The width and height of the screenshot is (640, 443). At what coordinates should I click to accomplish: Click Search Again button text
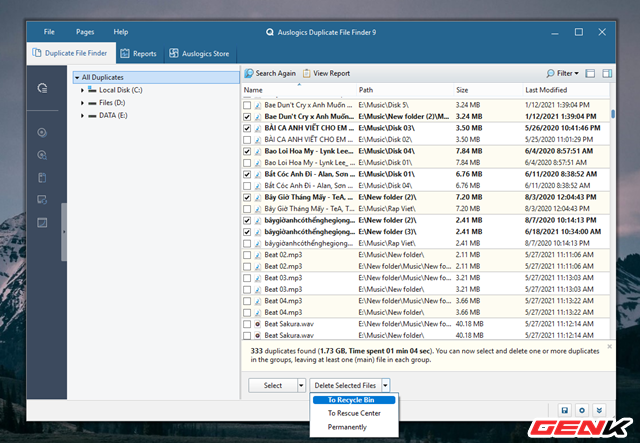pyautogui.click(x=276, y=73)
